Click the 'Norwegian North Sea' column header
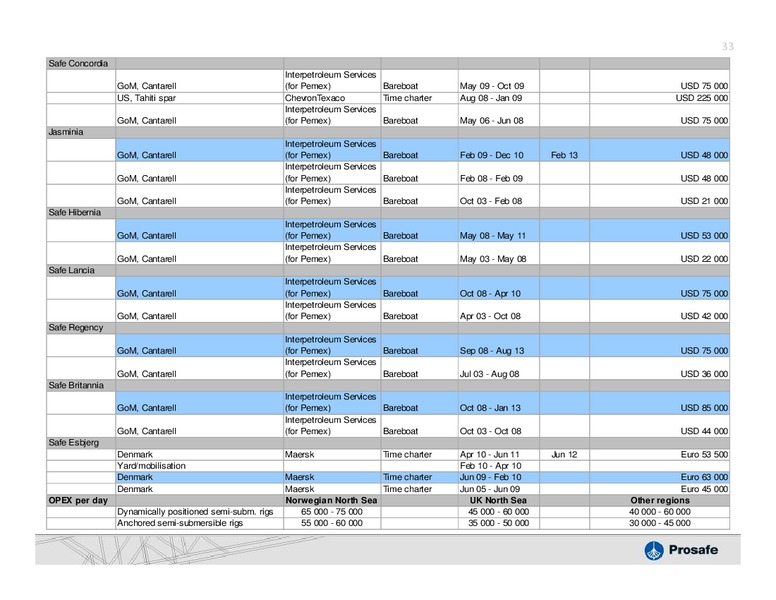The image size is (776, 600). [x=331, y=500]
